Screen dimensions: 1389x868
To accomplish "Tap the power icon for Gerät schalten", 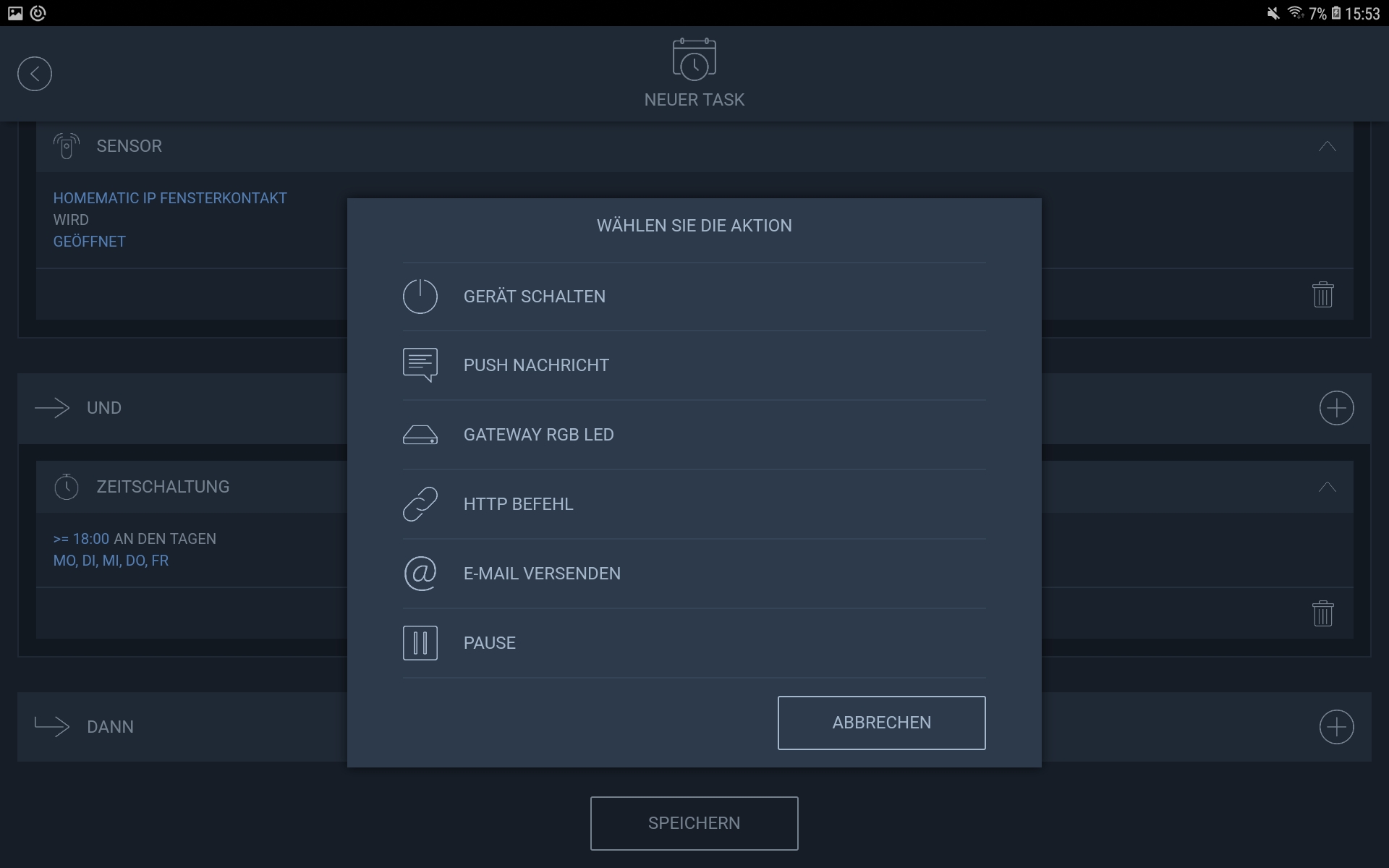I will click(420, 297).
